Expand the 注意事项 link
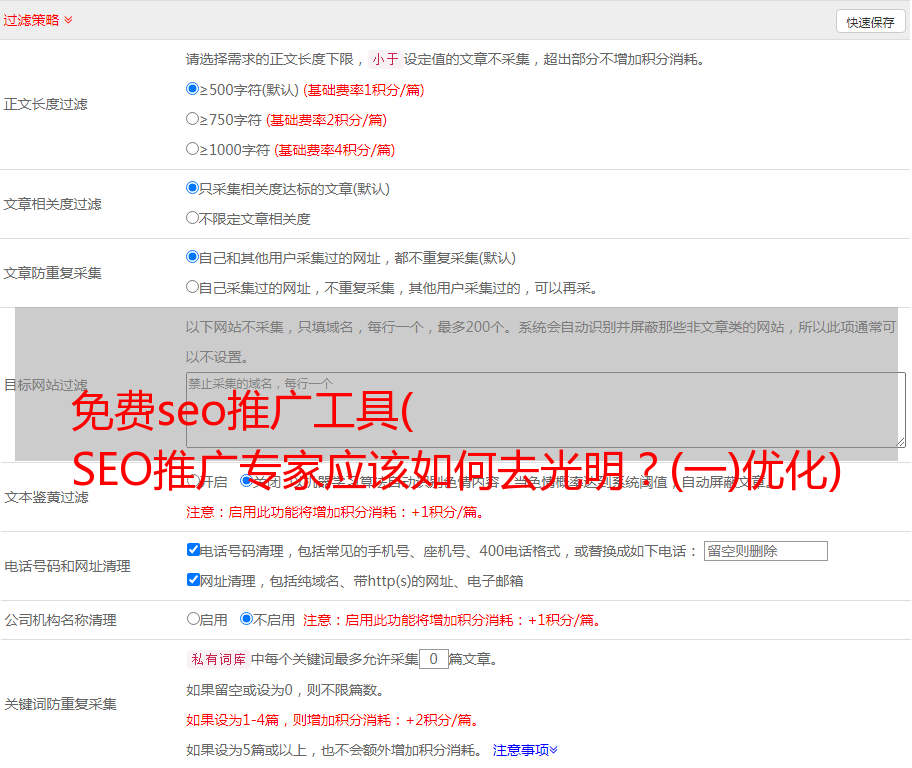912x768 pixels. click(525, 749)
